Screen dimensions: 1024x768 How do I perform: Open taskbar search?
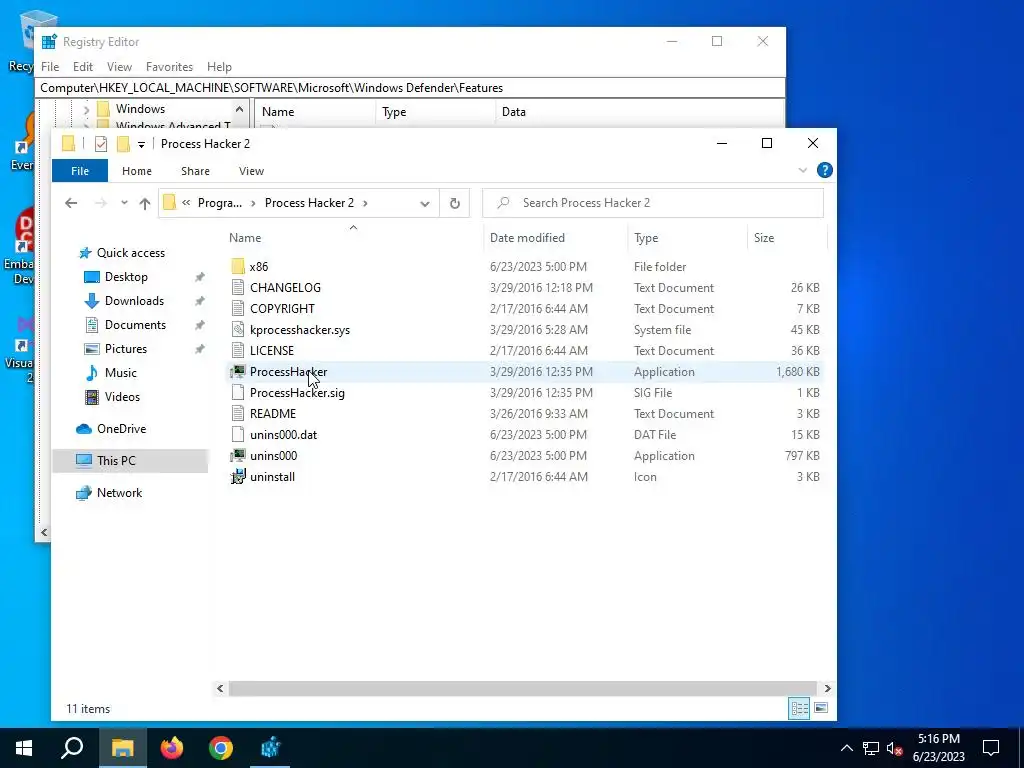[x=72, y=748]
